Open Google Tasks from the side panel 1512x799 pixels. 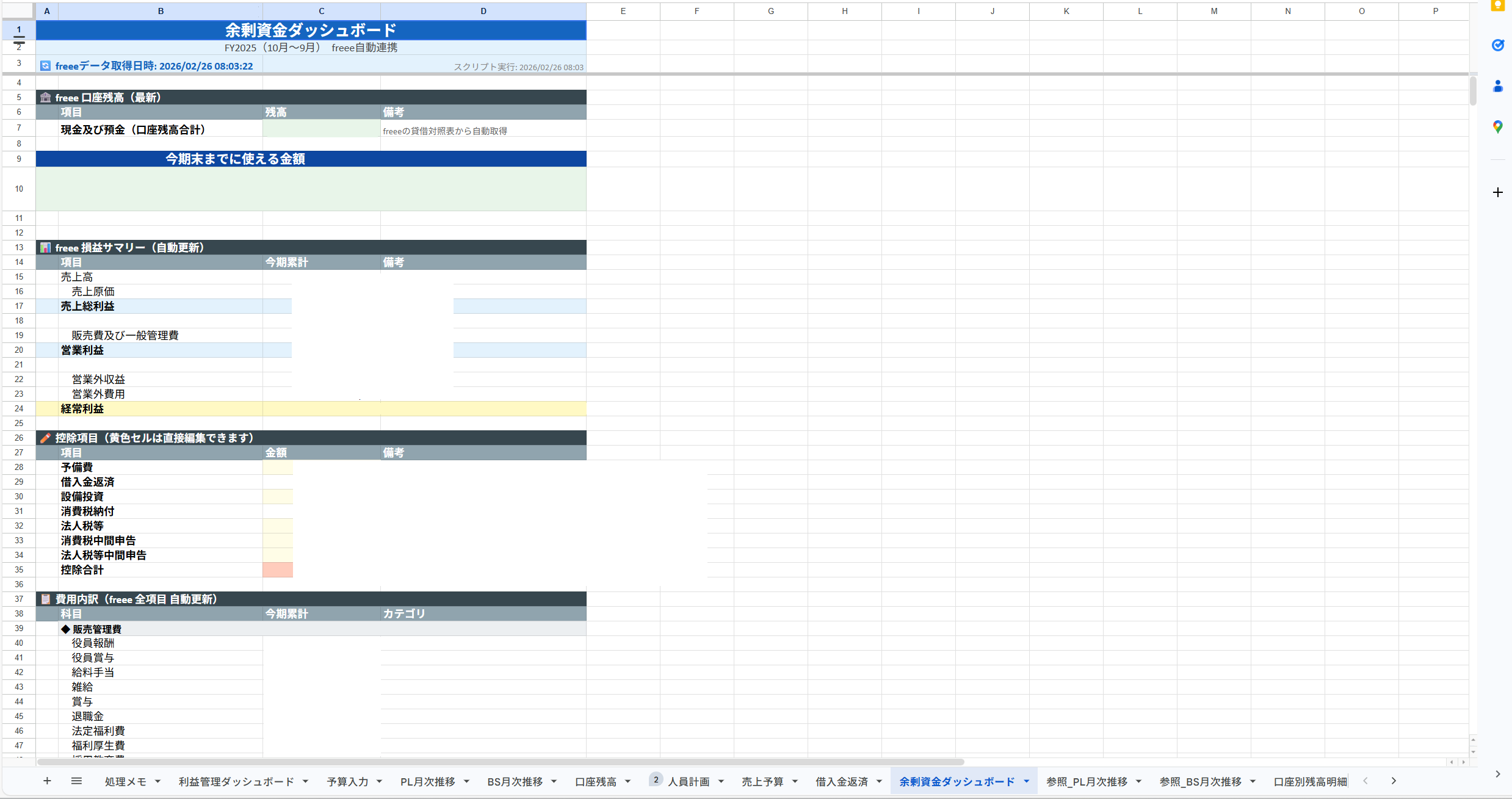[x=1497, y=46]
